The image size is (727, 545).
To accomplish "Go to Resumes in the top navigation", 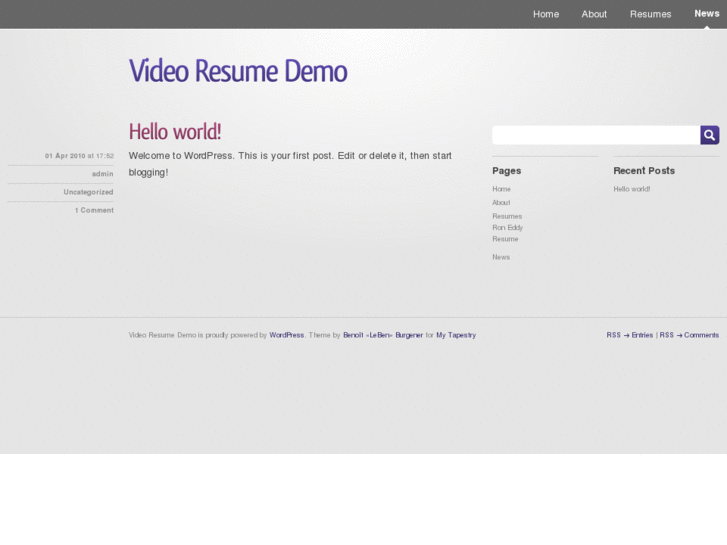I will coord(650,14).
